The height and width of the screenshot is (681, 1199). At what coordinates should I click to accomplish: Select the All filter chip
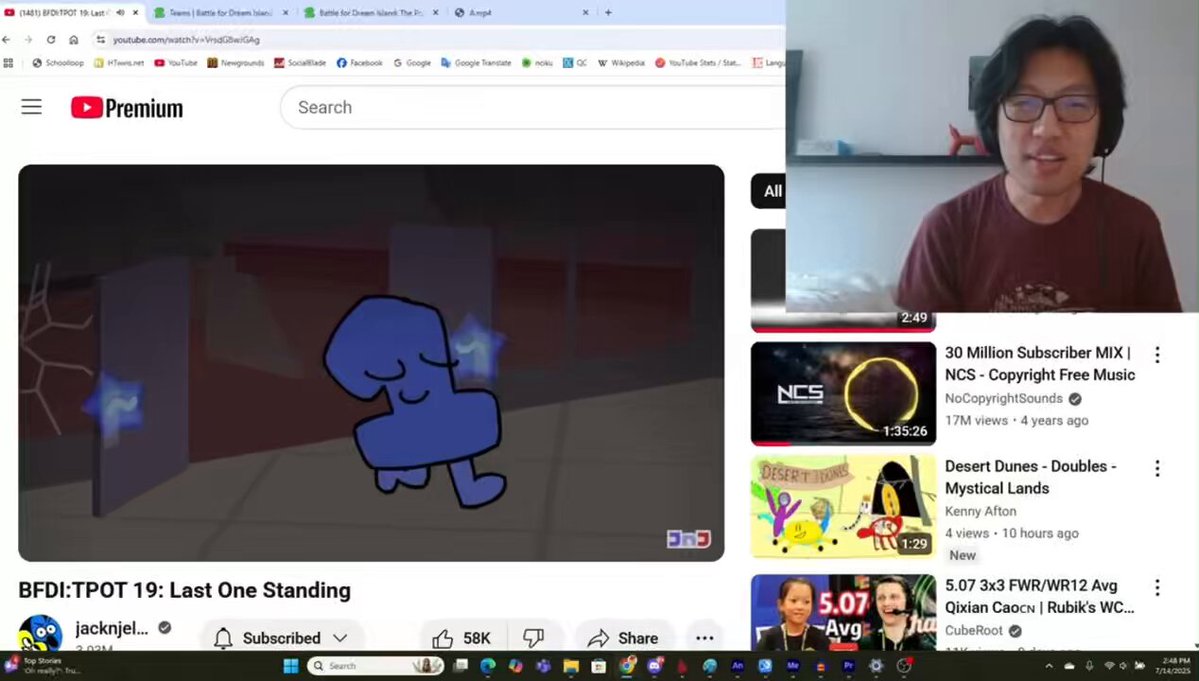tap(769, 191)
